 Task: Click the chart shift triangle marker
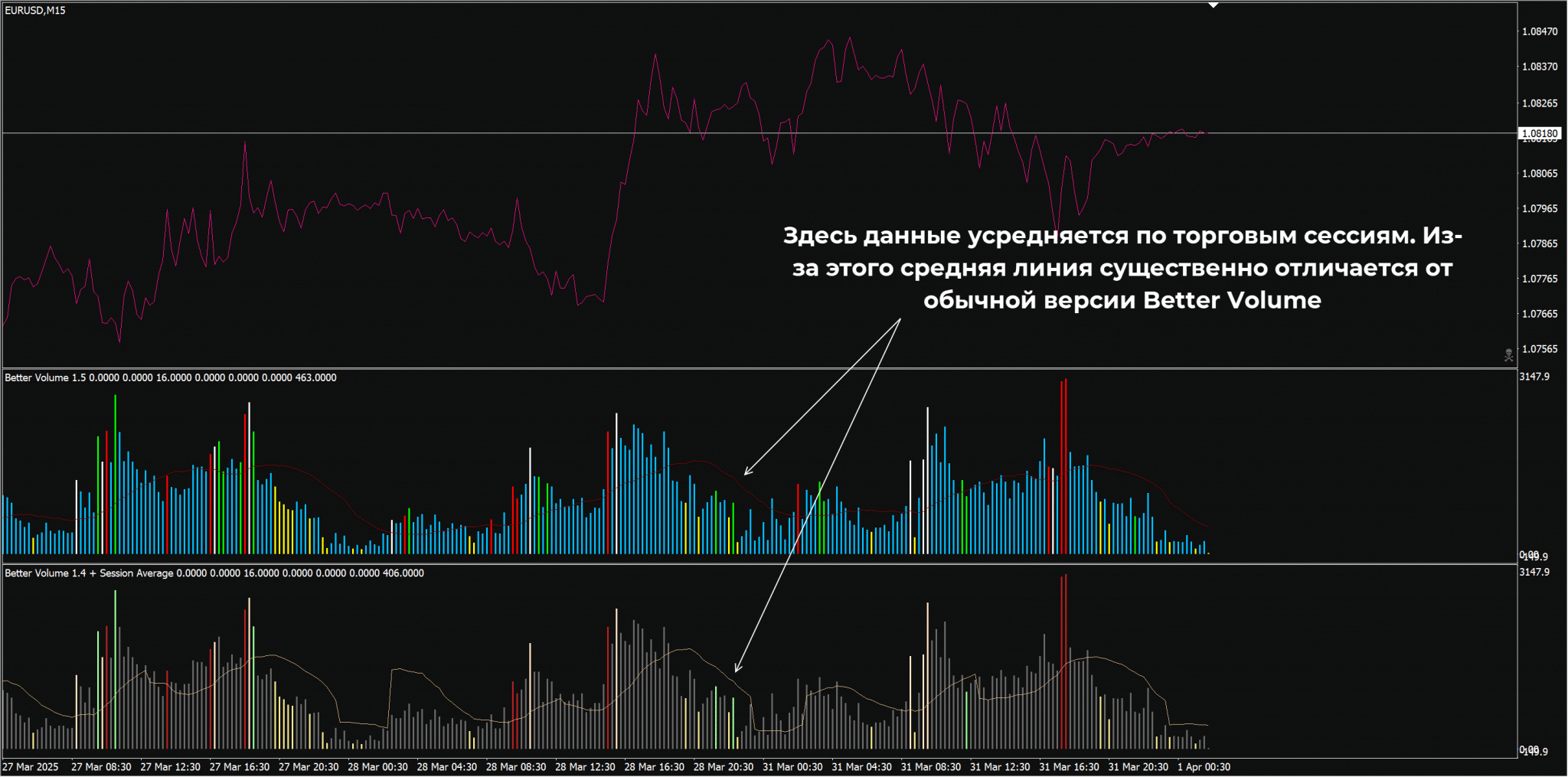[x=1213, y=5]
